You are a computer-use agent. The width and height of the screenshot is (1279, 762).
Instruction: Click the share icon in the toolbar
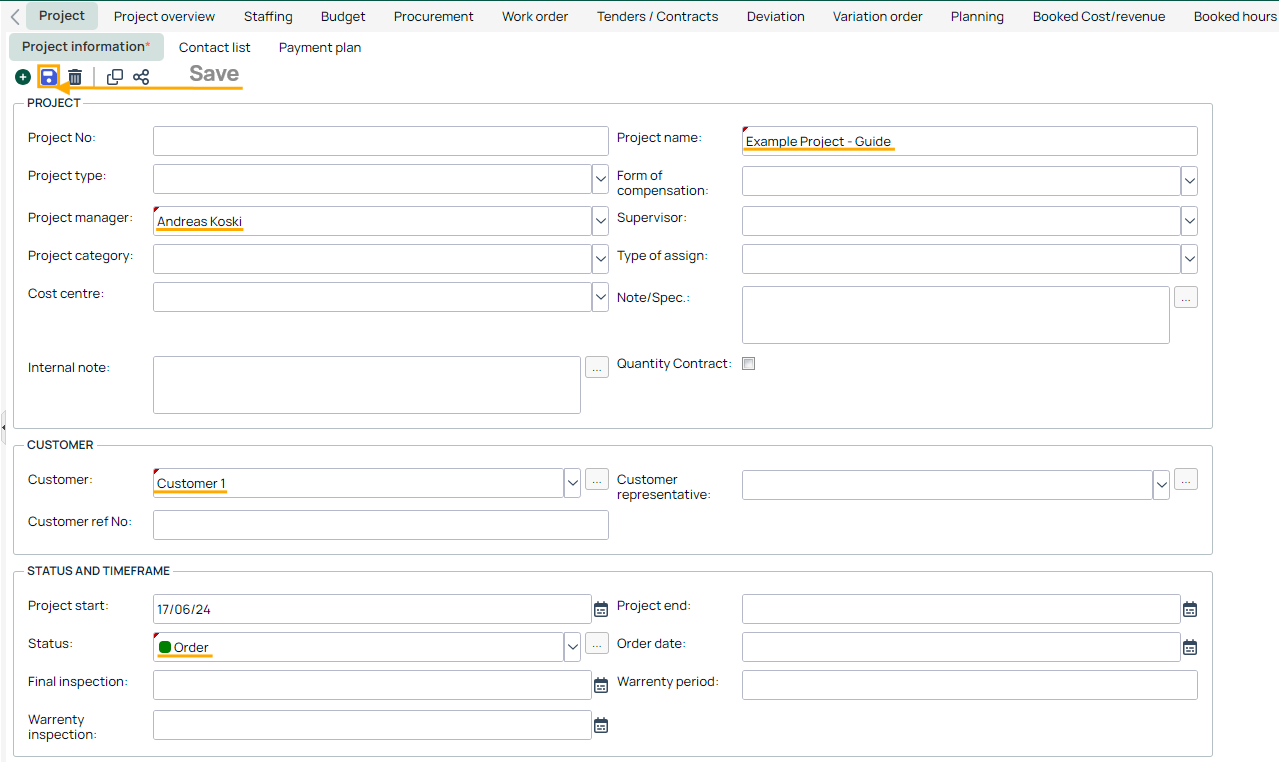[141, 77]
